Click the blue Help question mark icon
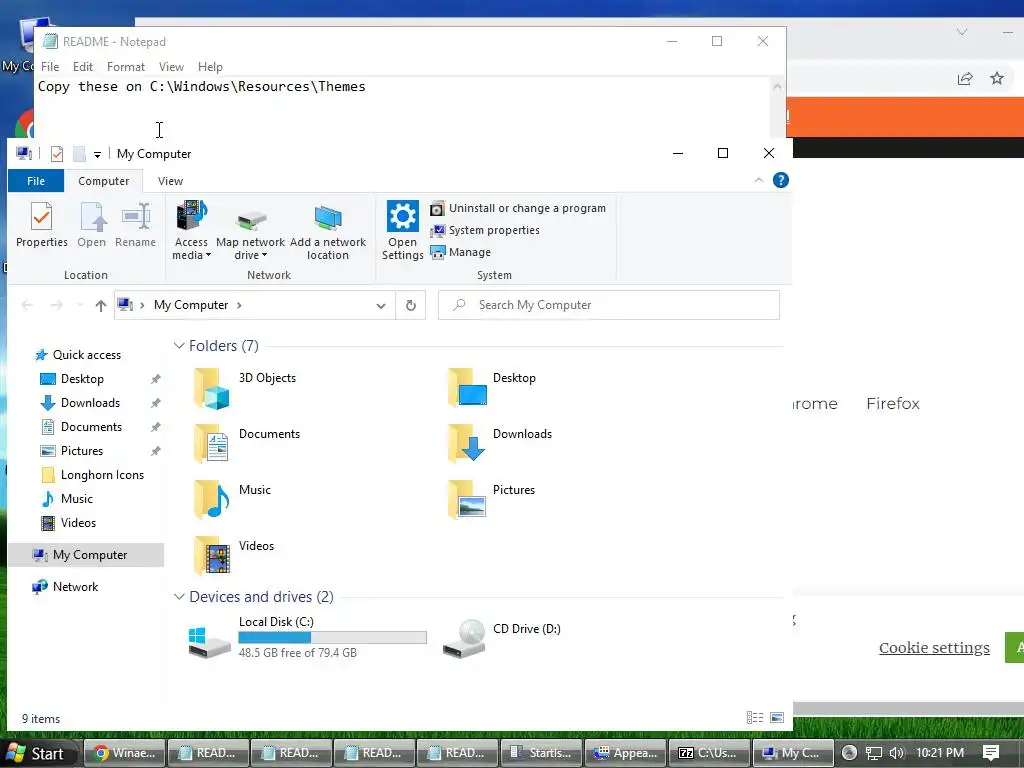 click(x=780, y=180)
